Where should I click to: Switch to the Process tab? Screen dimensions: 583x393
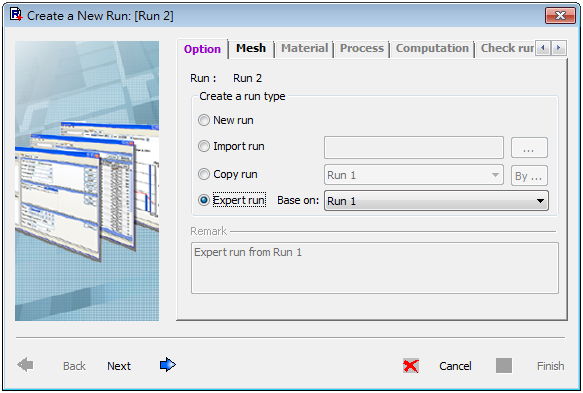pyautogui.click(x=362, y=48)
